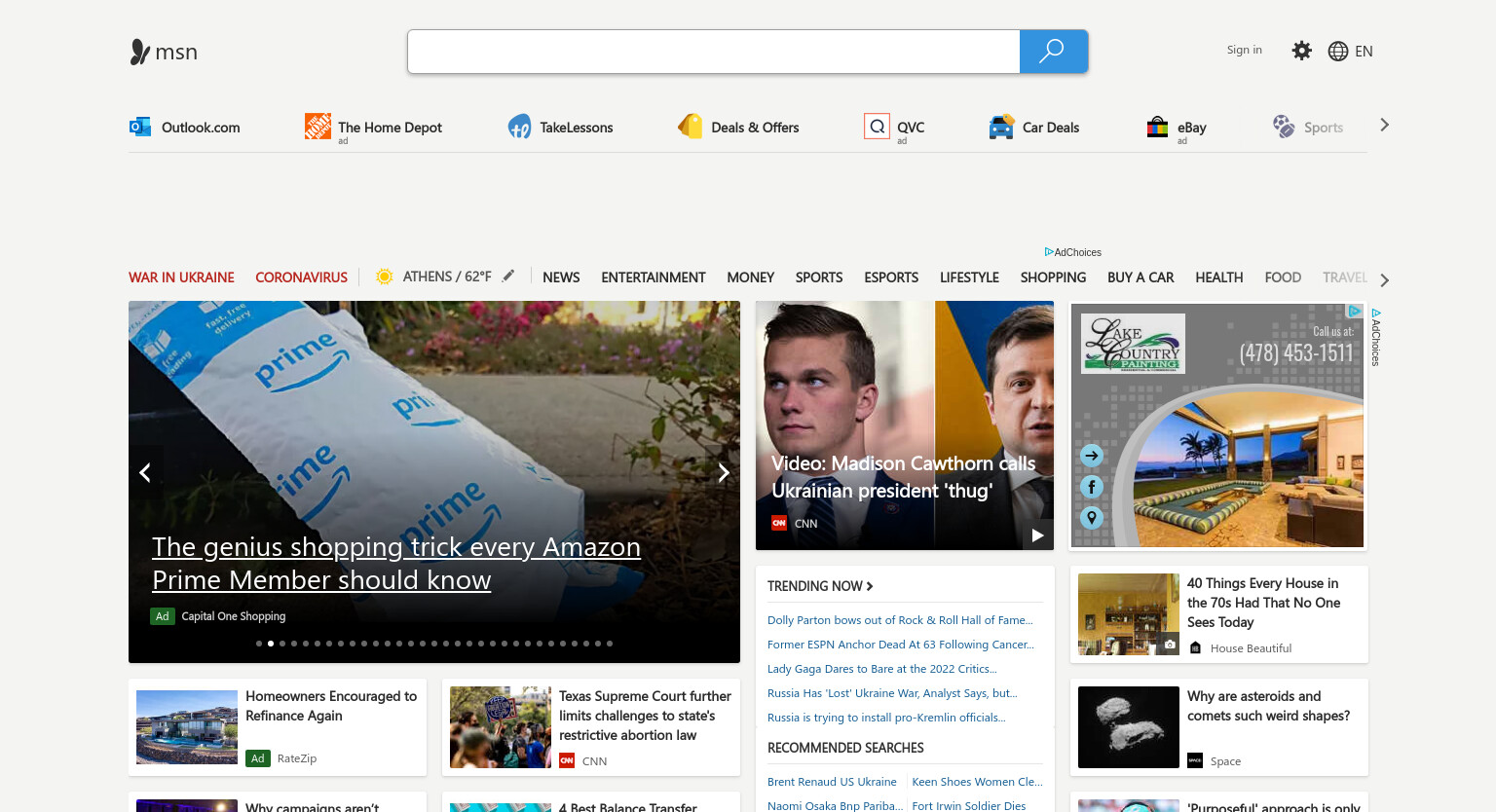The image size is (1496, 812).
Task: Open WAR IN UKRAINE tab
Action: coord(181,277)
